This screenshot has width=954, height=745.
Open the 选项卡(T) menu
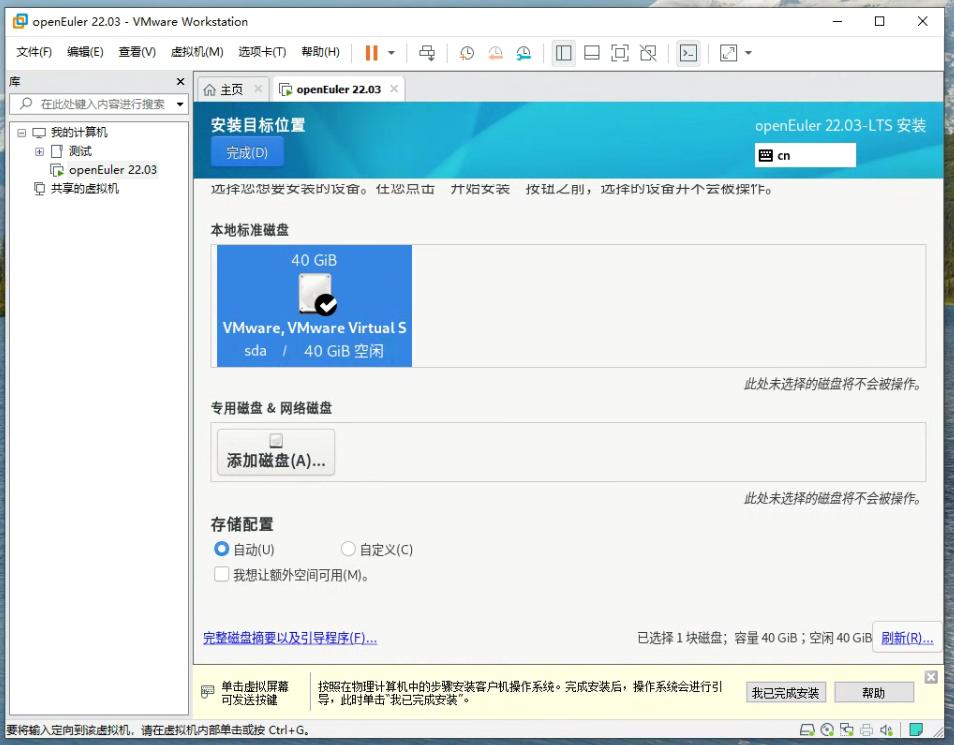tap(262, 52)
